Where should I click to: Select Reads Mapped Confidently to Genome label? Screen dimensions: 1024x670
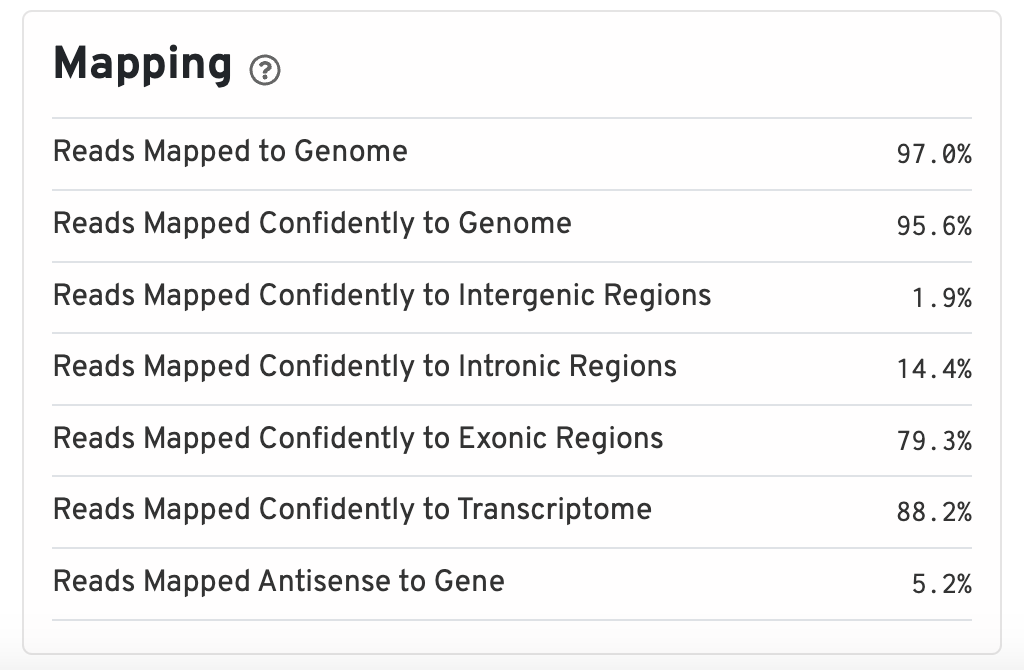point(312,223)
